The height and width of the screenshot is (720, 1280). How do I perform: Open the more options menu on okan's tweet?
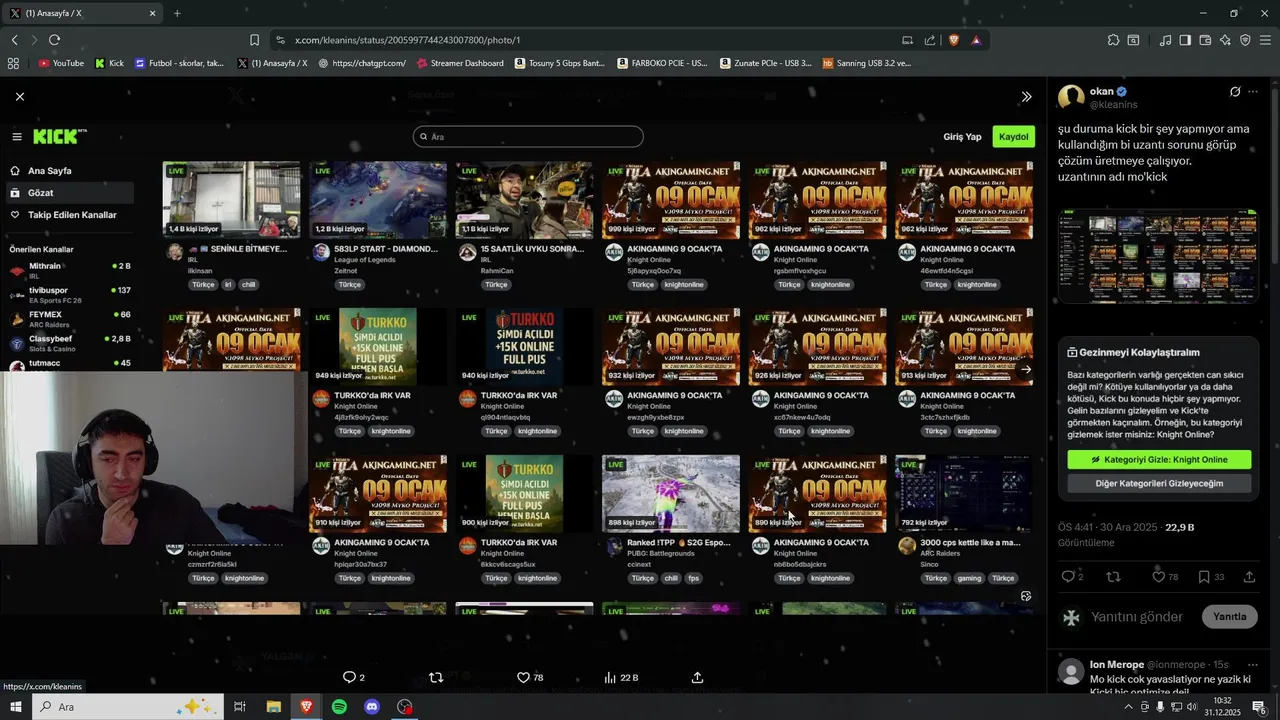pos(1254,92)
